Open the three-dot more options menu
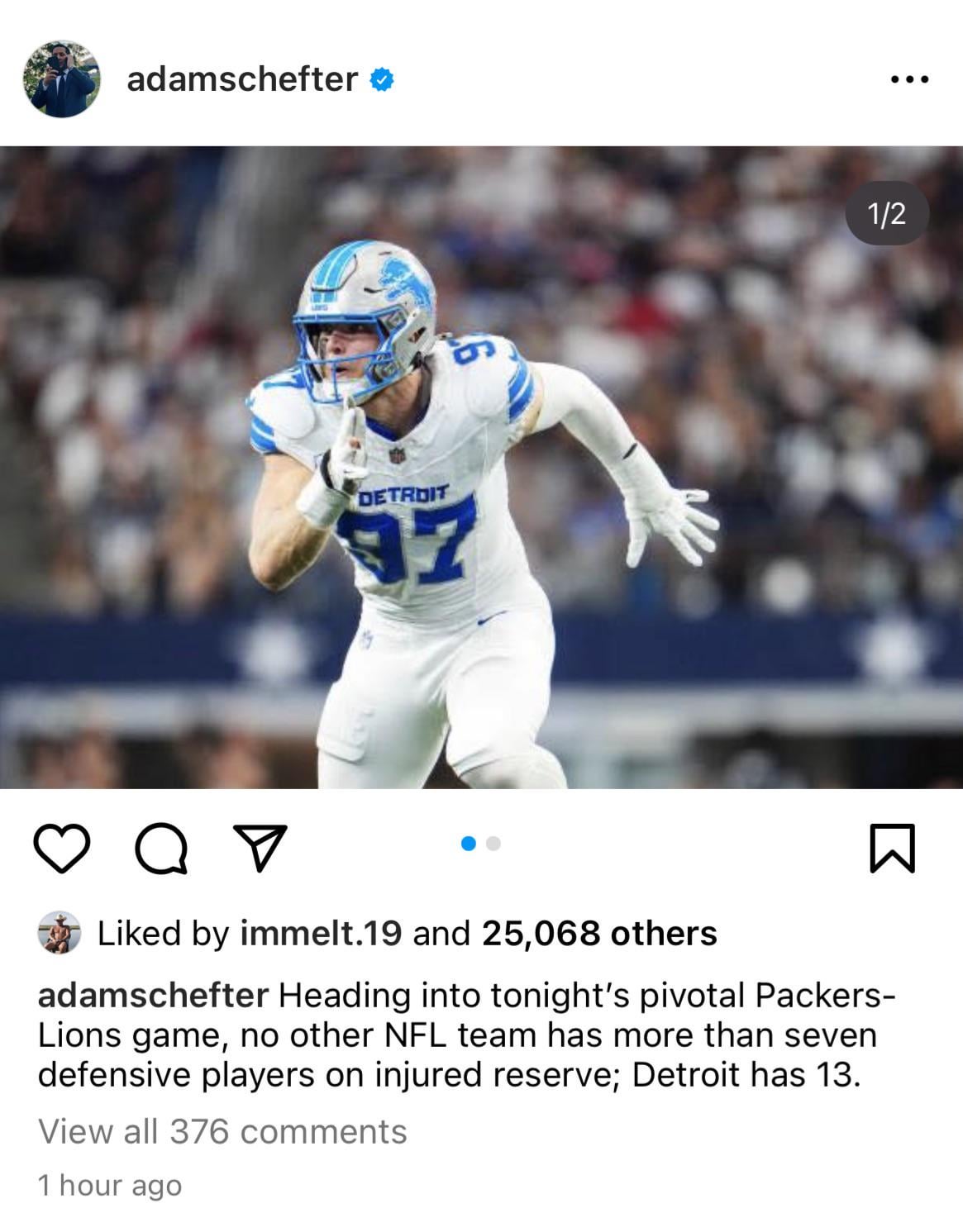 [910, 80]
